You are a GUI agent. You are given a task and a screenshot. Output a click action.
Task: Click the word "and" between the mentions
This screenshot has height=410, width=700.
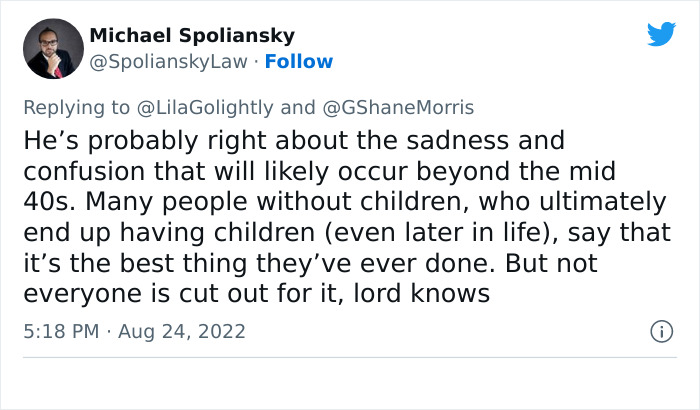pyautogui.click(x=297, y=108)
